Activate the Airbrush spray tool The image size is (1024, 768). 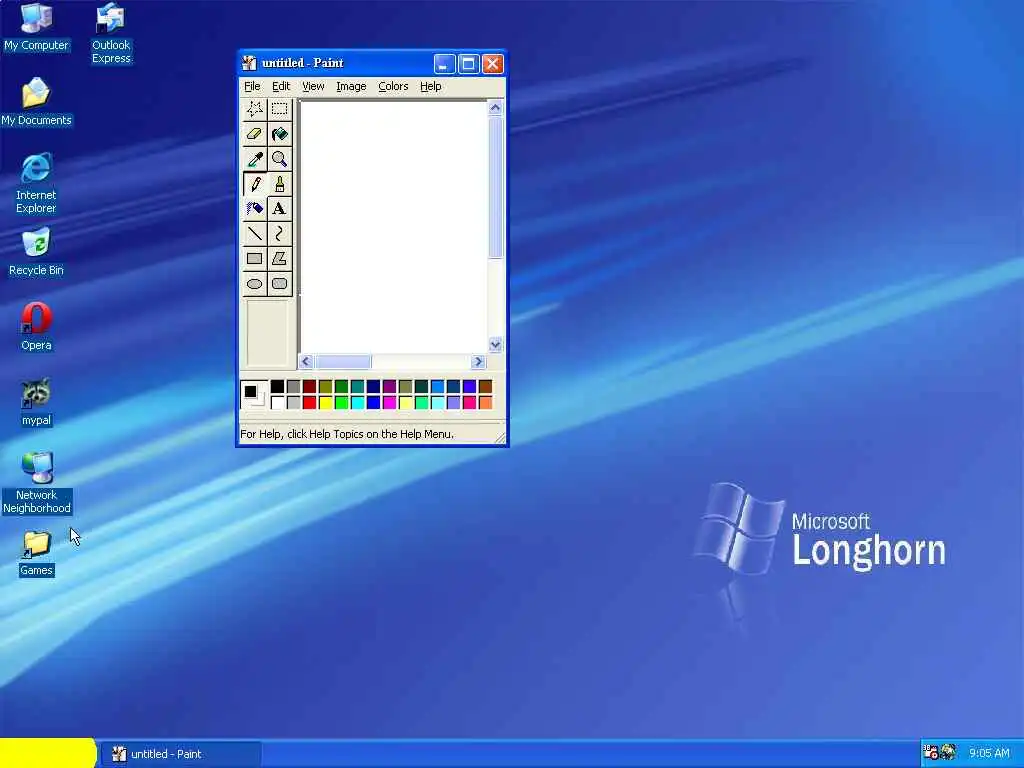click(255, 208)
